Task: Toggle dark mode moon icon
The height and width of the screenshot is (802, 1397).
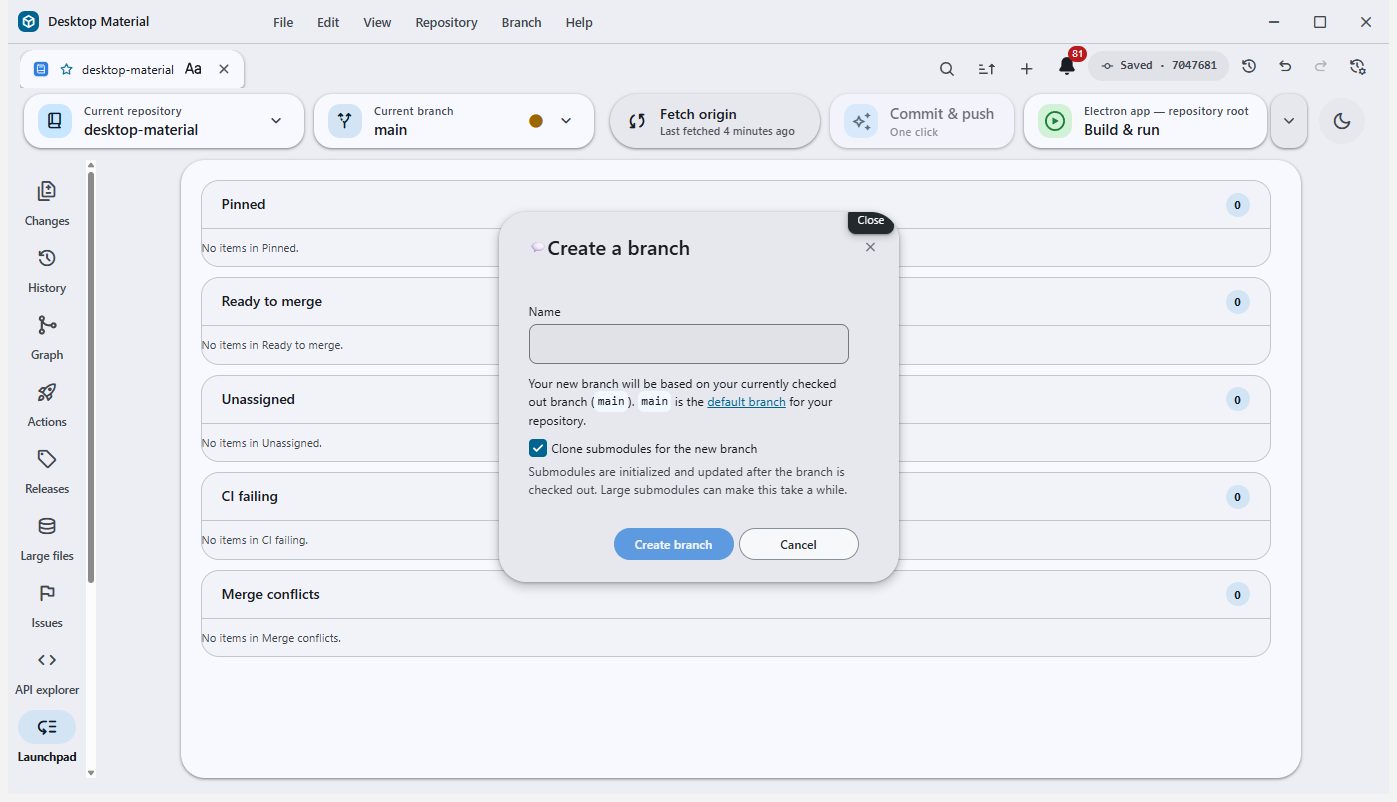Action: click(1342, 121)
